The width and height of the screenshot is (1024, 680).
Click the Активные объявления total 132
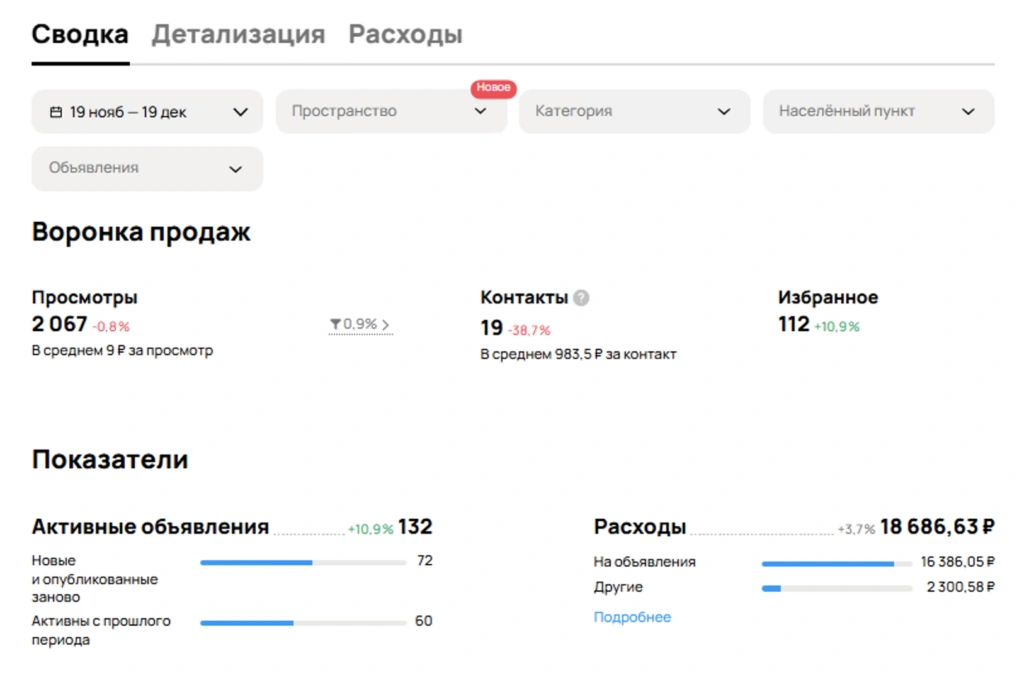click(x=415, y=526)
